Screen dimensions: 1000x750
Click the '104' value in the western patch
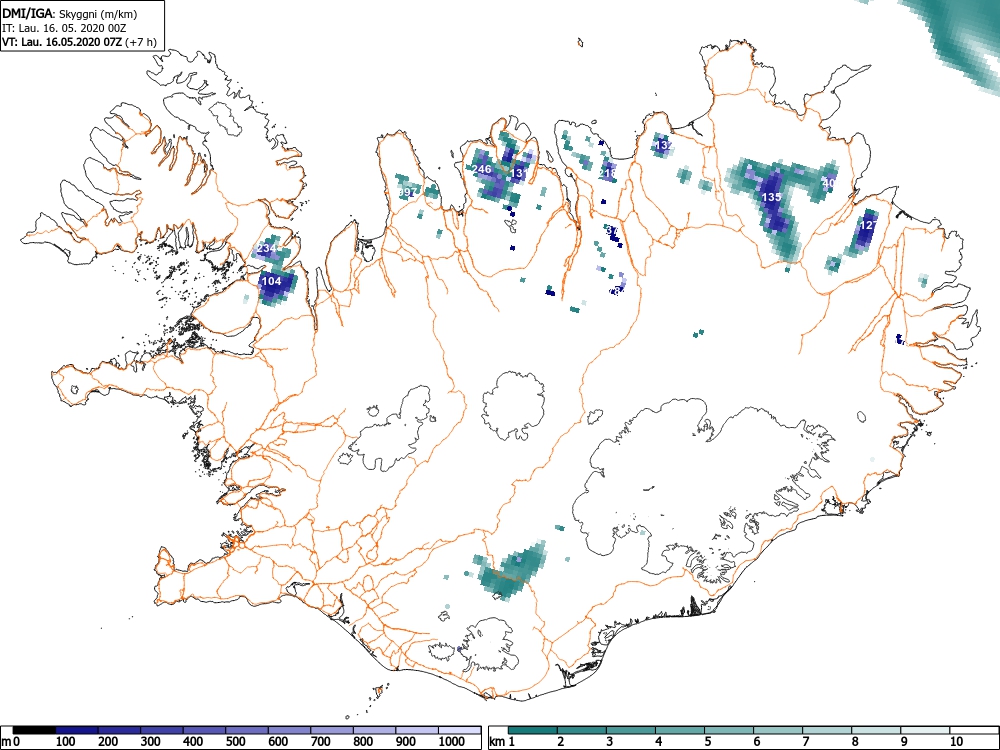click(x=272, y=281)
